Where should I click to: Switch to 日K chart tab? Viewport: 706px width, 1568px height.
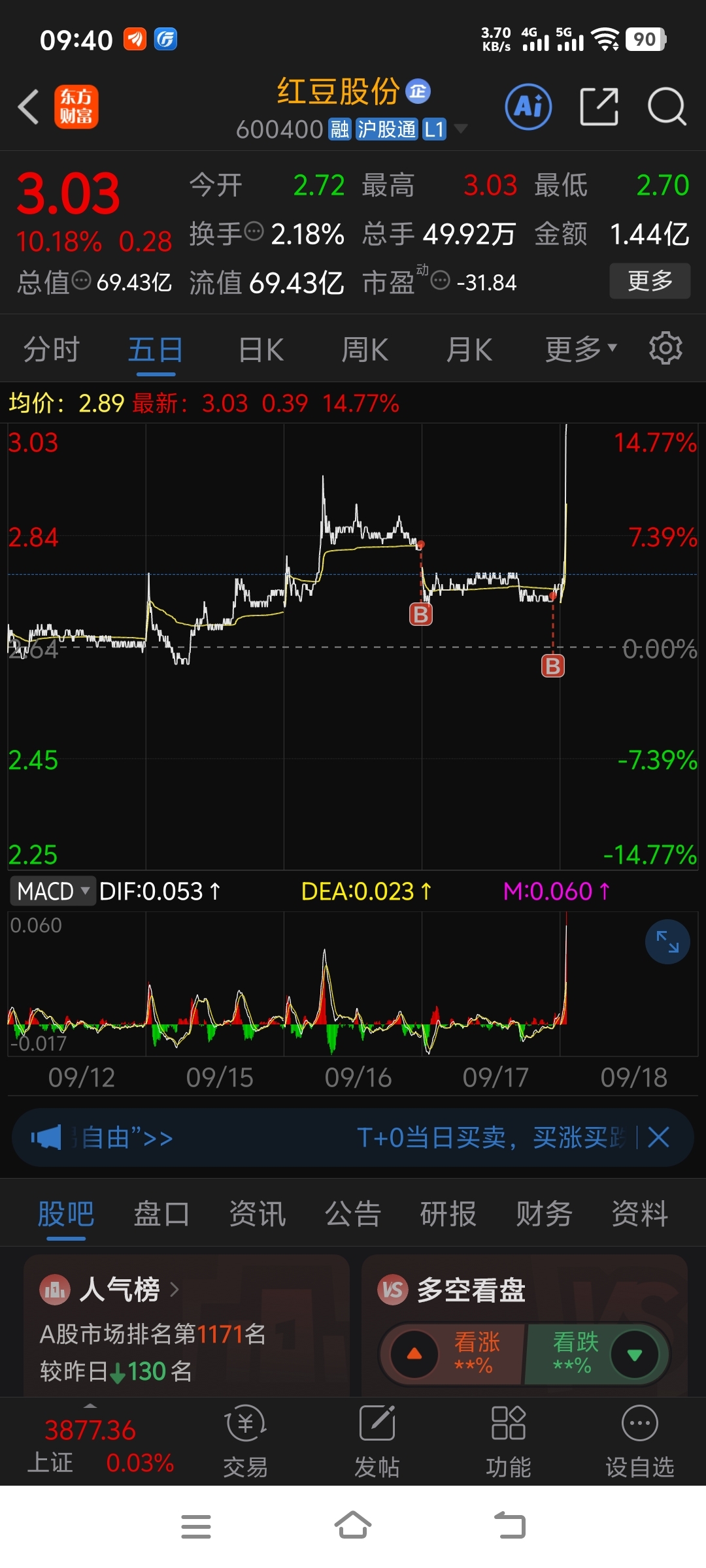[x=261, y=350]
